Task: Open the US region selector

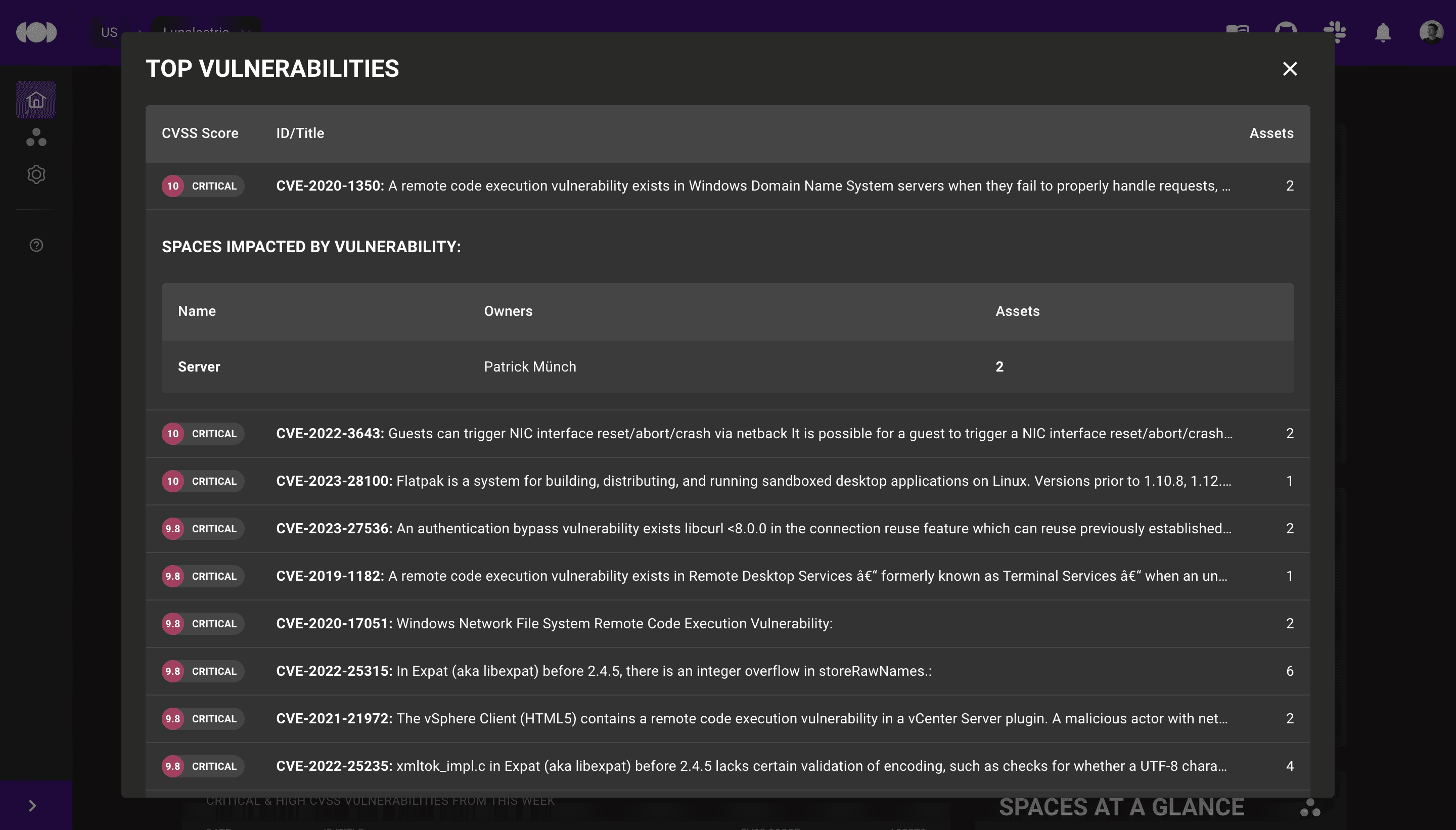Action: tap(109, 32)
